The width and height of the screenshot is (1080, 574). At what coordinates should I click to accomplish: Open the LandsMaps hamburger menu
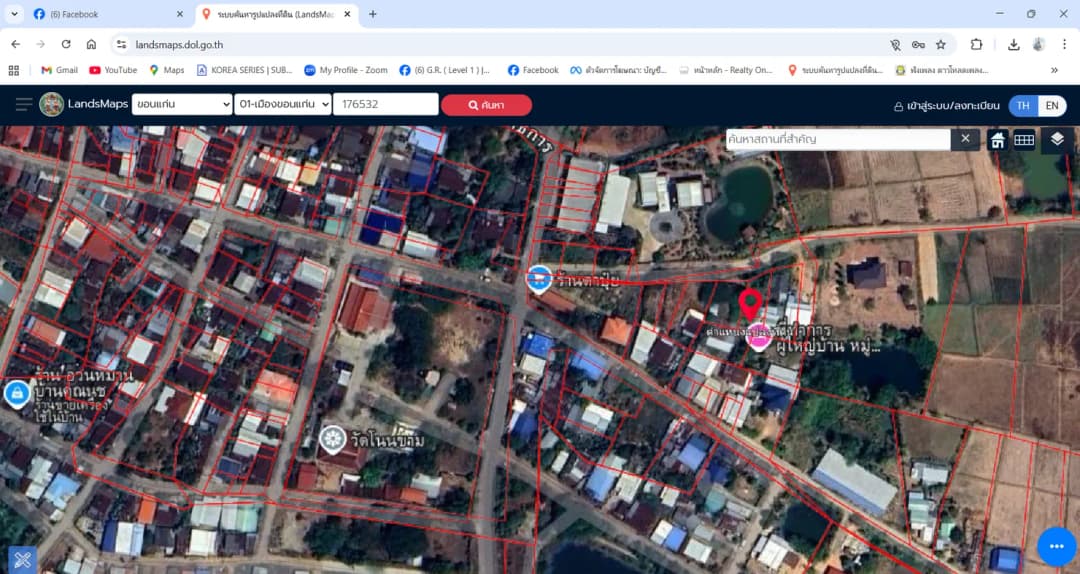(x=23, y=105)
